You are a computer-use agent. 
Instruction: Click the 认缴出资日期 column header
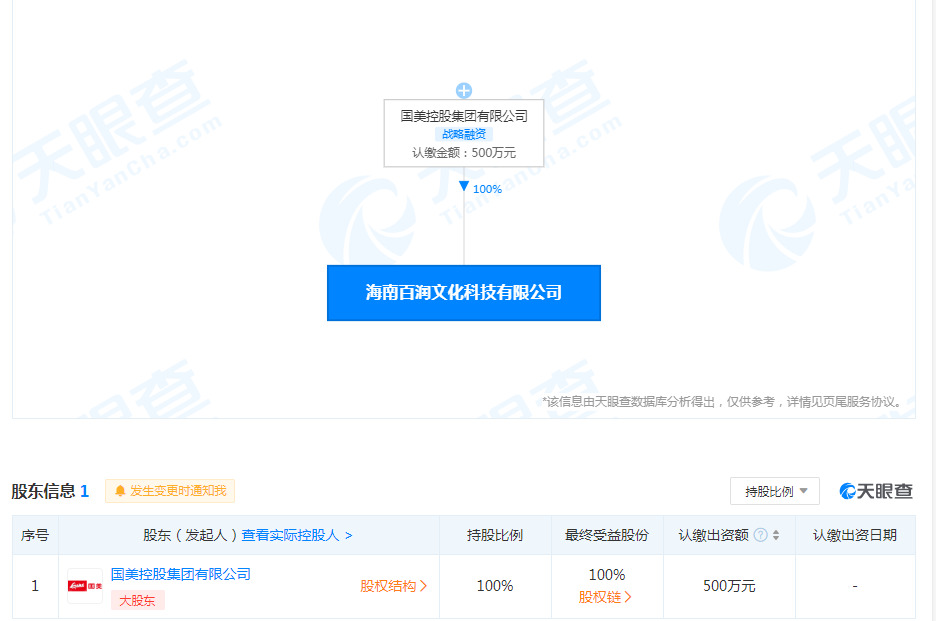(x=855, y=535)
